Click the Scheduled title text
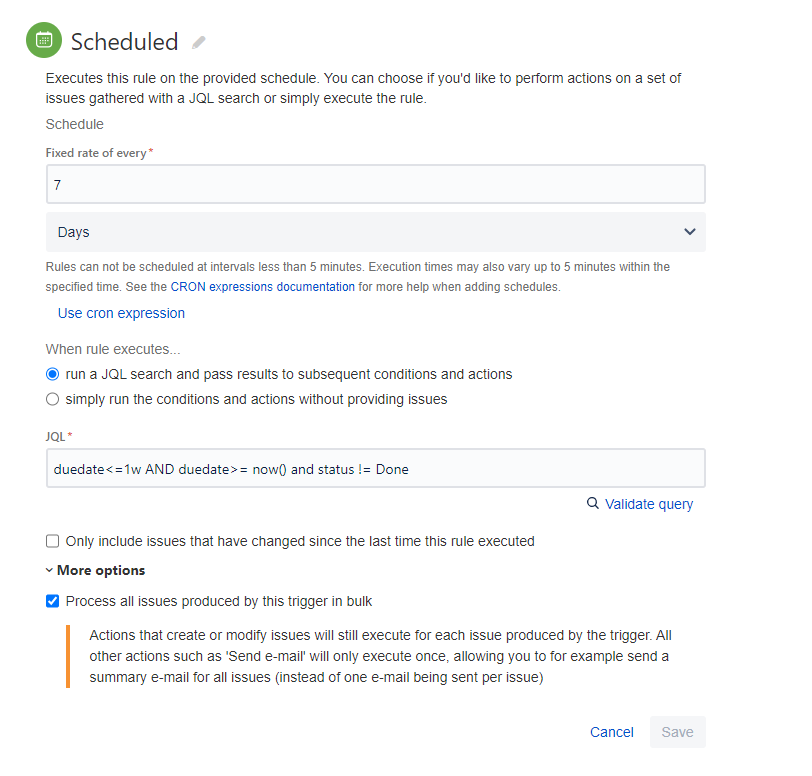 [124, 42]
